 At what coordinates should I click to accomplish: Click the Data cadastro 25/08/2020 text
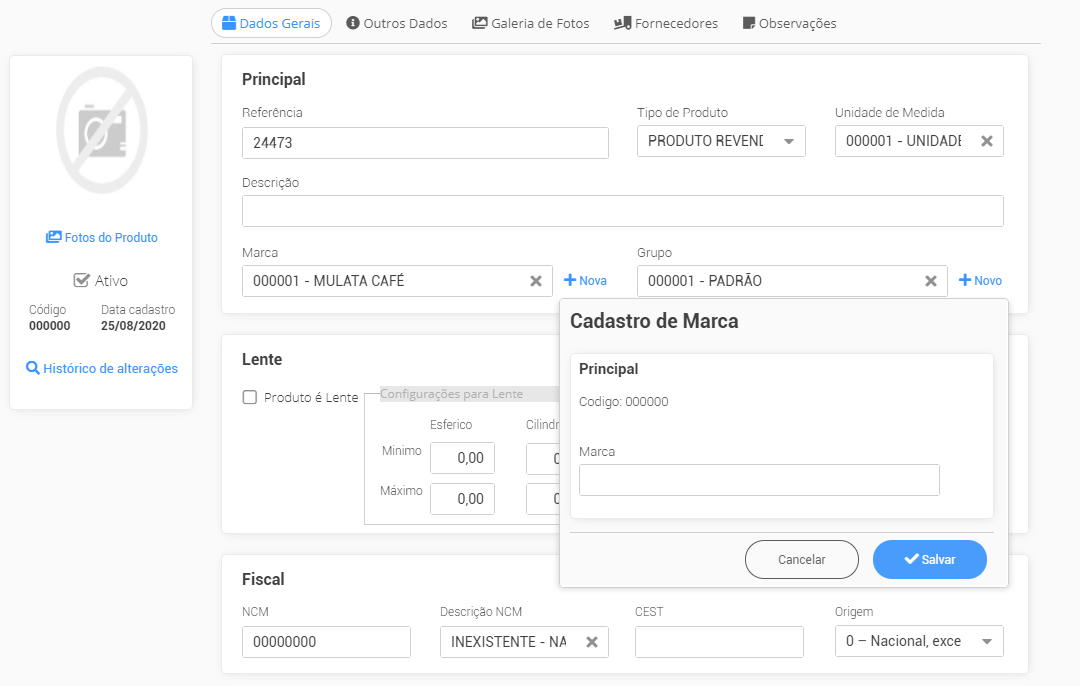pos(134,326)
